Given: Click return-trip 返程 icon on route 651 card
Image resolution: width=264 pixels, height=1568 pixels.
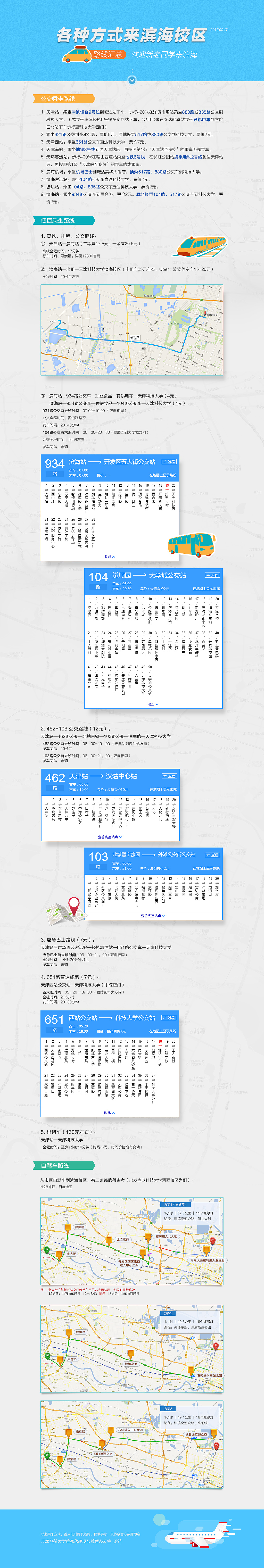Looking at the screenshot, I should 169,1018.
